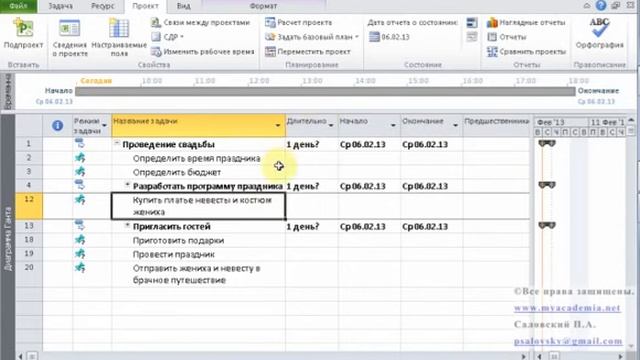Select task Отправить жениха и невесту

pyautogui.click(x=196, y=274)
